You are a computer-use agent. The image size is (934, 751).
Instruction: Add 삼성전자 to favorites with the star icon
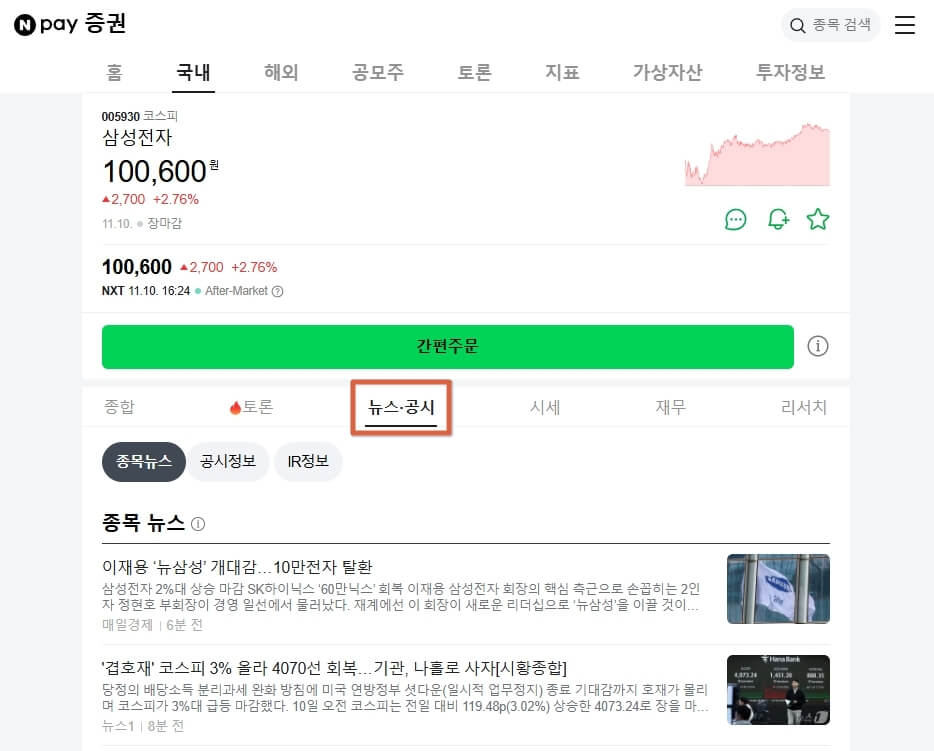tap(817, 219)
